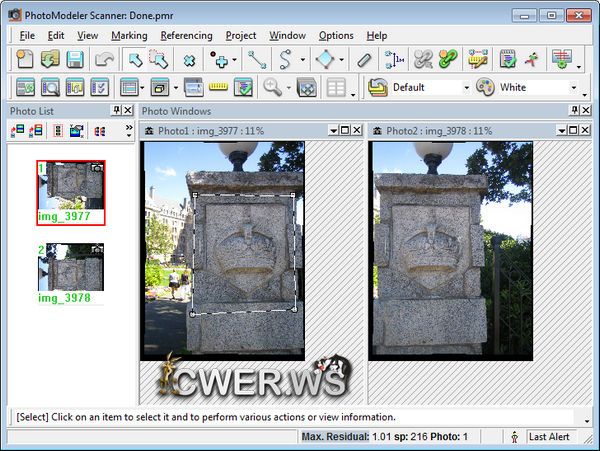Screen dimensions: 600x451
Task: Select the Curve S-shaped tool
Action: (285, 60)
